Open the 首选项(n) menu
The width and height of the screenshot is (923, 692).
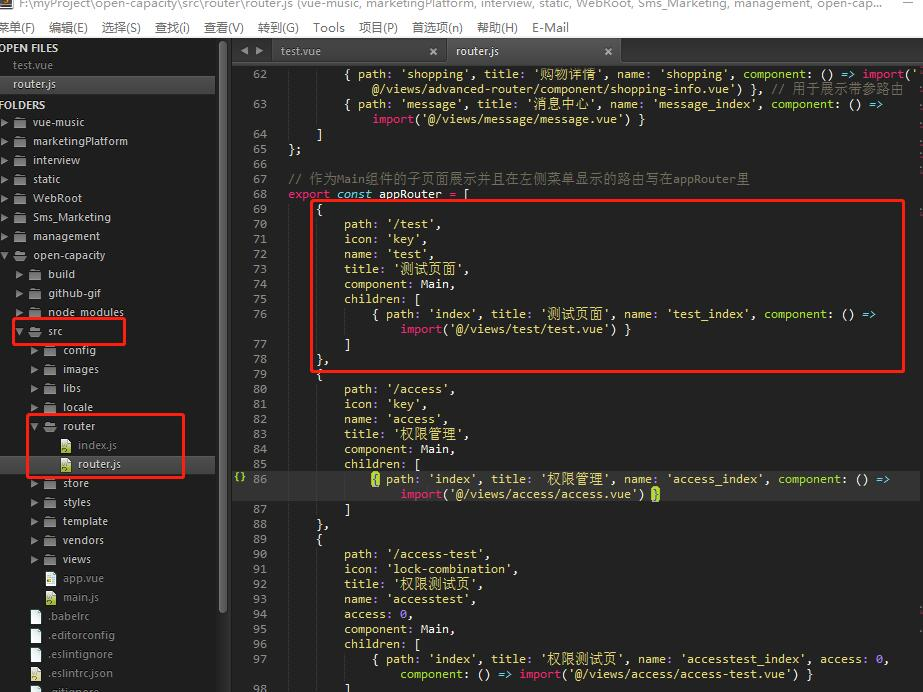pos(437,28)
